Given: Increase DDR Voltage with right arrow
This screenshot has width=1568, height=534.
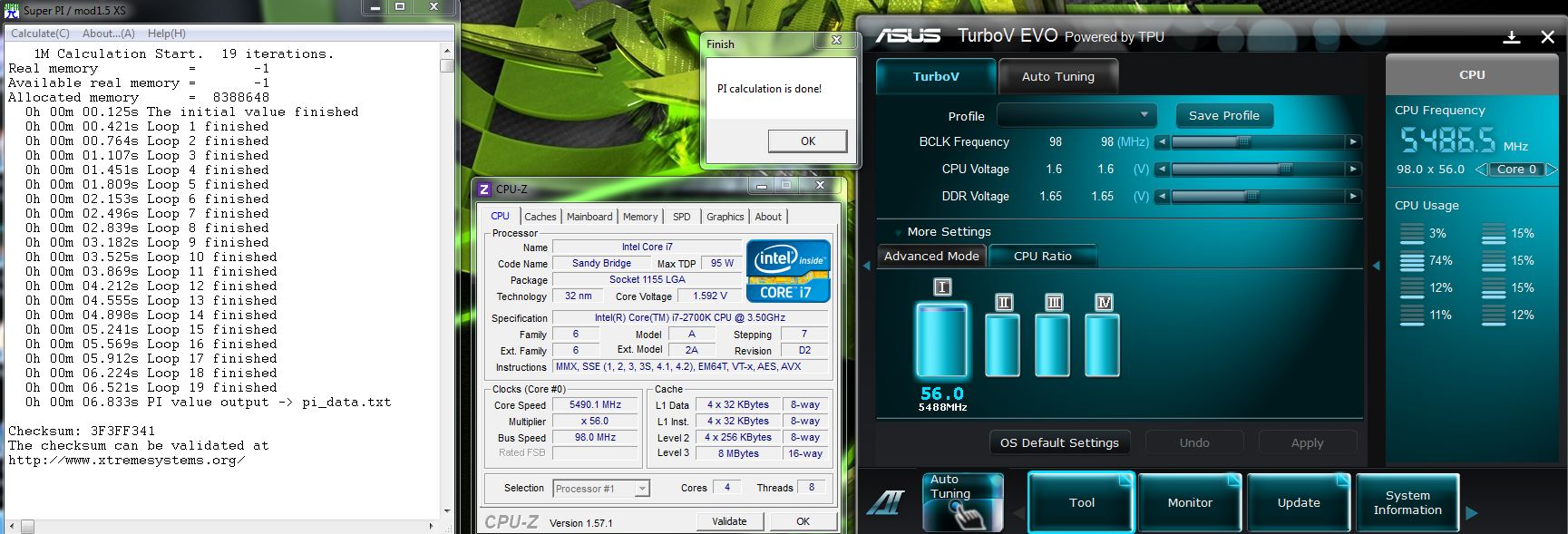Looking at the screenshot, I should coord(1354,197).
